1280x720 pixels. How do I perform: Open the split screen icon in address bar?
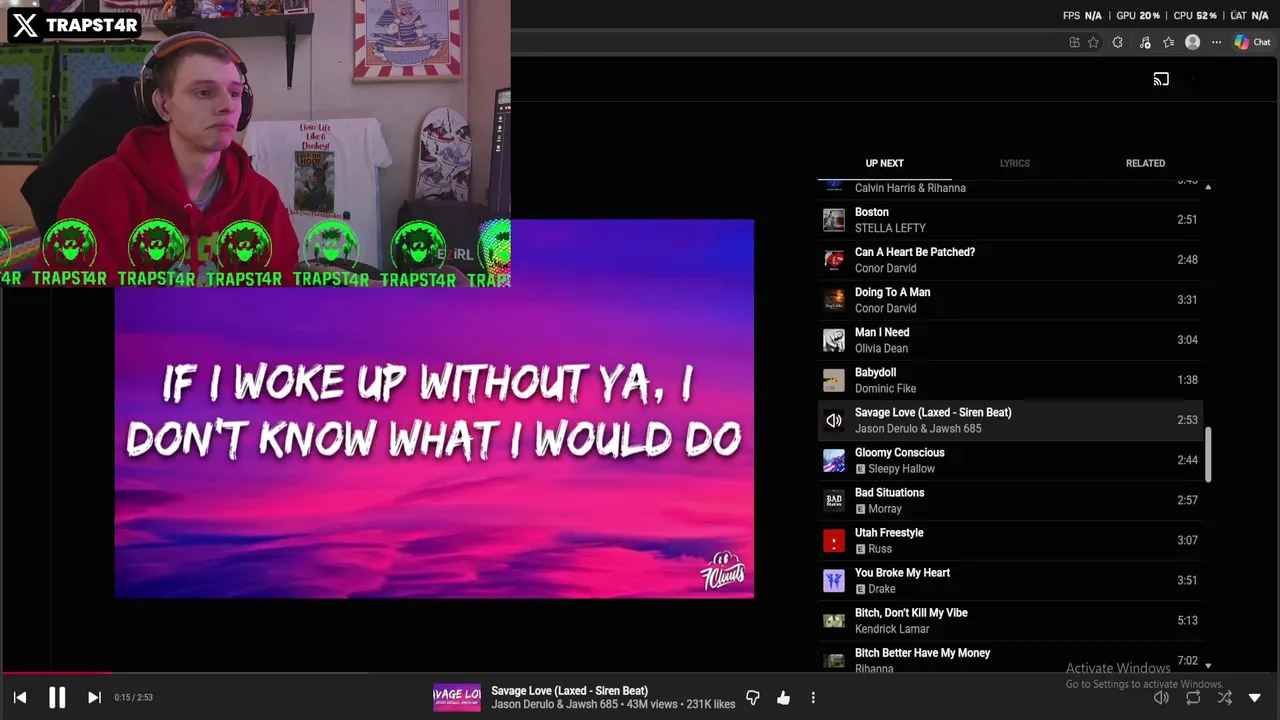coord(1074,42)
